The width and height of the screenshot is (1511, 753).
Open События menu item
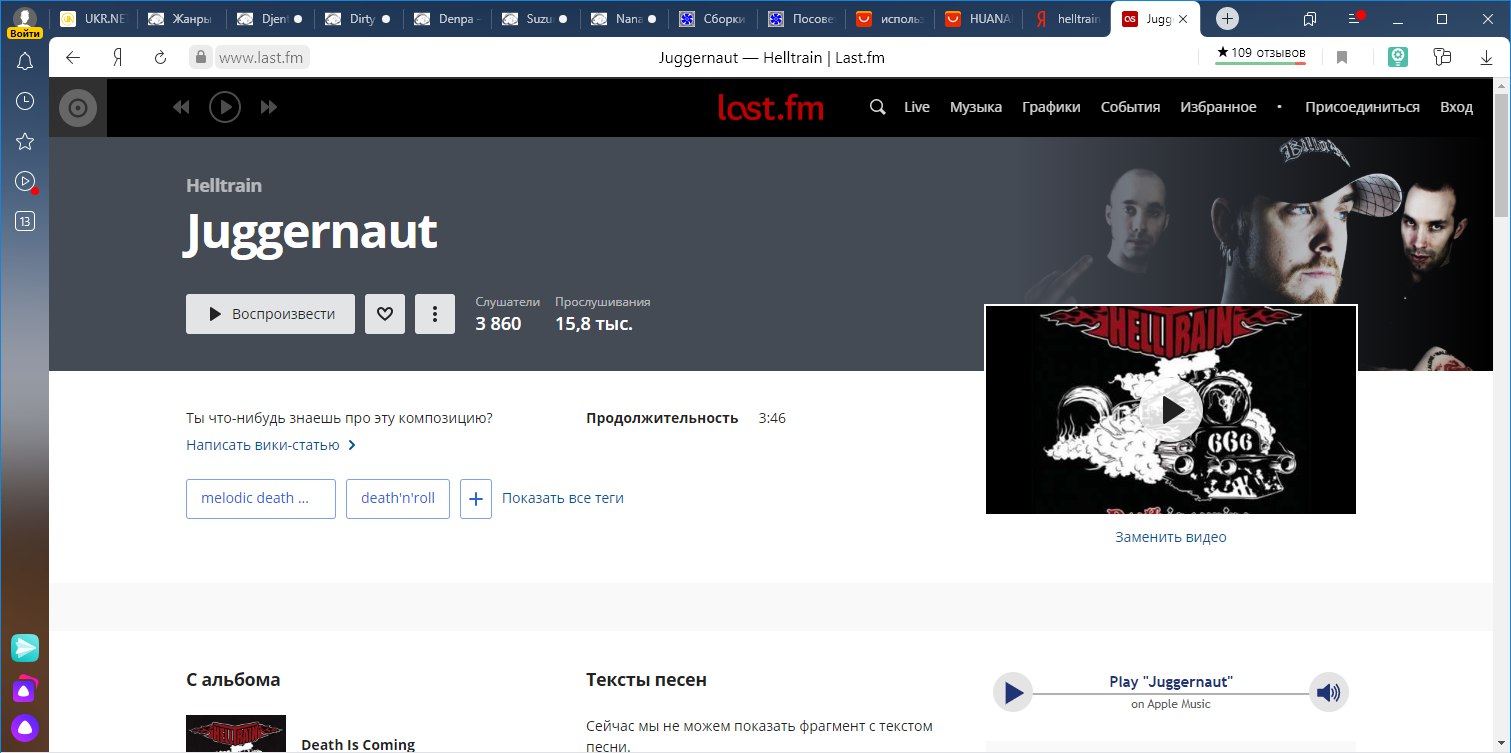pyautogui.click(x=1130, y=107)
